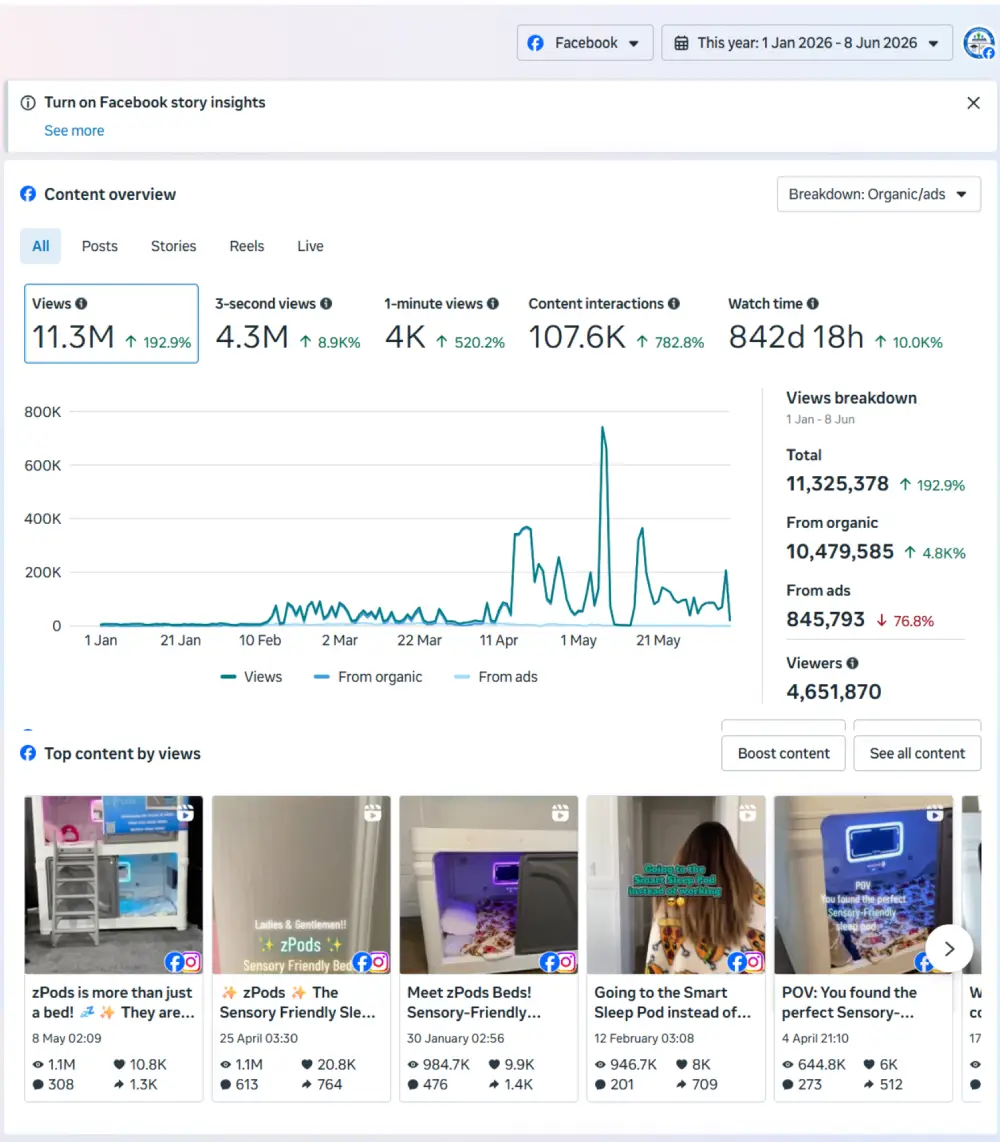Open the Meet zPods Beds thumbnail
1000x1142 pixels.
coord(489,885)
